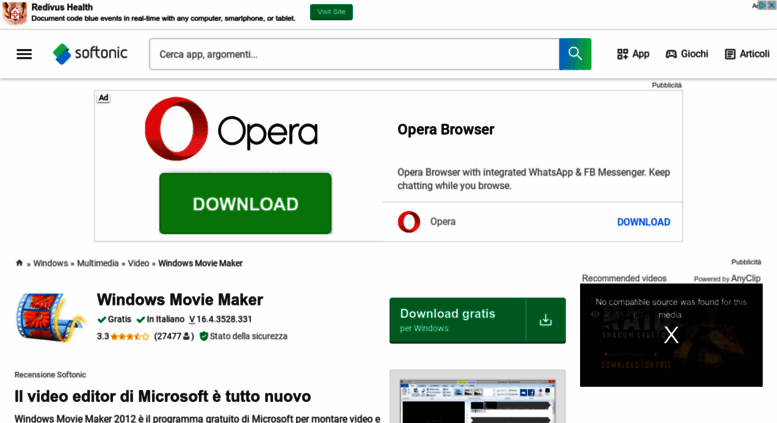
Task: Click the Opera Browser ad title
Action: tap(445, 130)
